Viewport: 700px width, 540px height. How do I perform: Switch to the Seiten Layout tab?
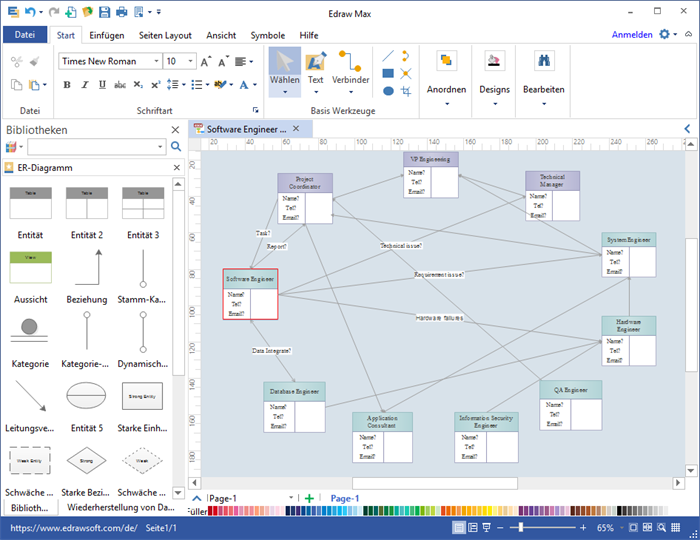pyautogui.click(x=165, y=35)
